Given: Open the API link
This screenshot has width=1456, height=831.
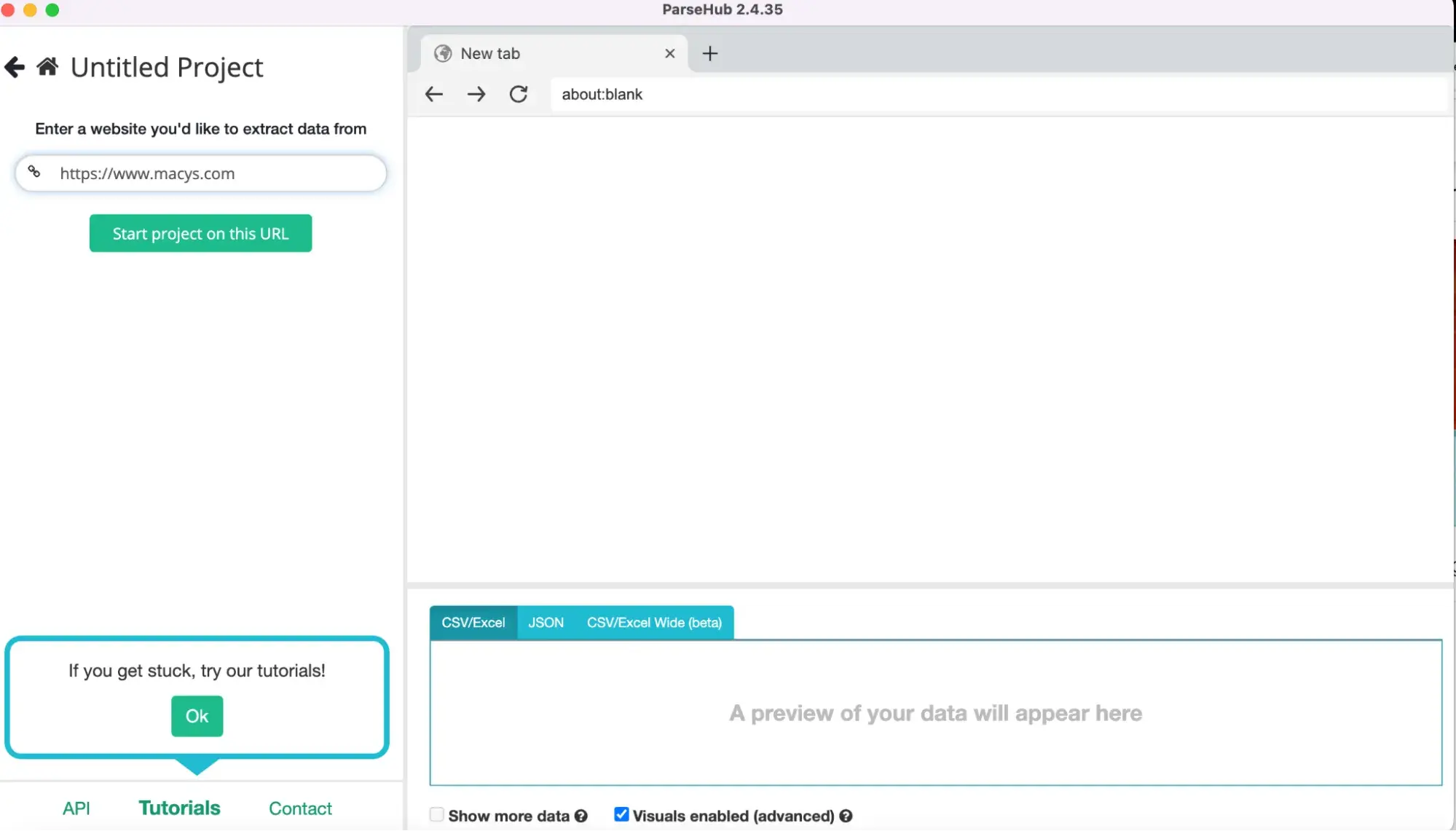Looking at the screenshot, I should click(x=76, y=808).
